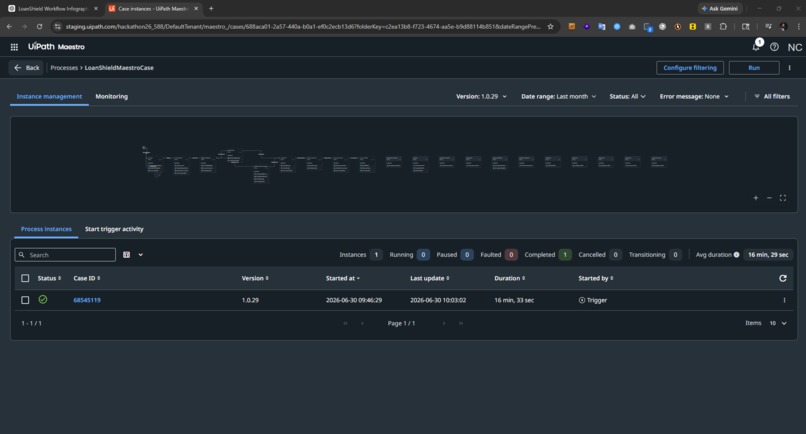Select the Process instances tab
Viewport: 806px width, 434px height.
[x=46, y=229]
